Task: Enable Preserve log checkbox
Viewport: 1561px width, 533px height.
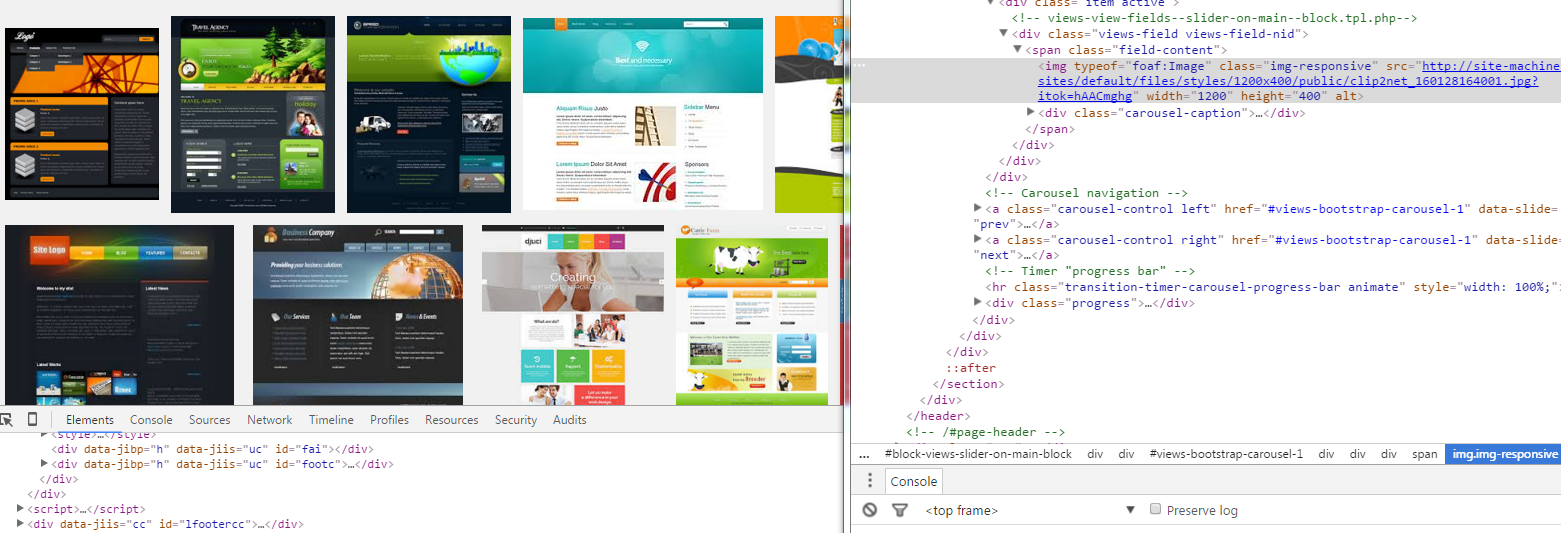Action: click(1156, 510)
